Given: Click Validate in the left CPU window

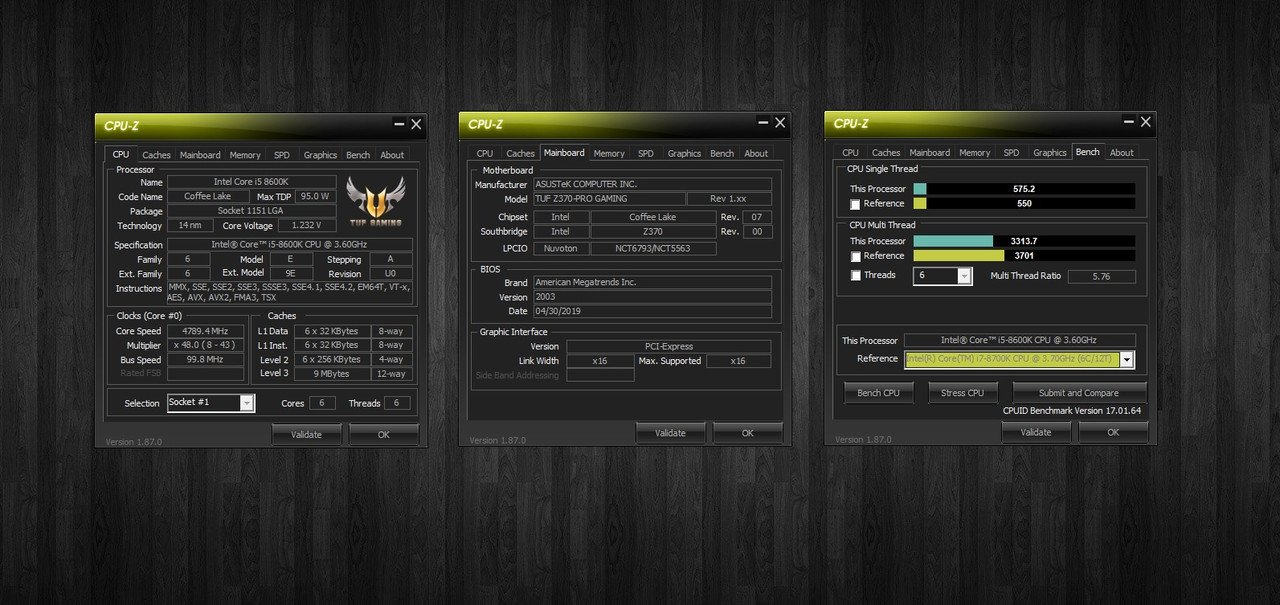Looking at the screenshot, I should pos(306,434).
